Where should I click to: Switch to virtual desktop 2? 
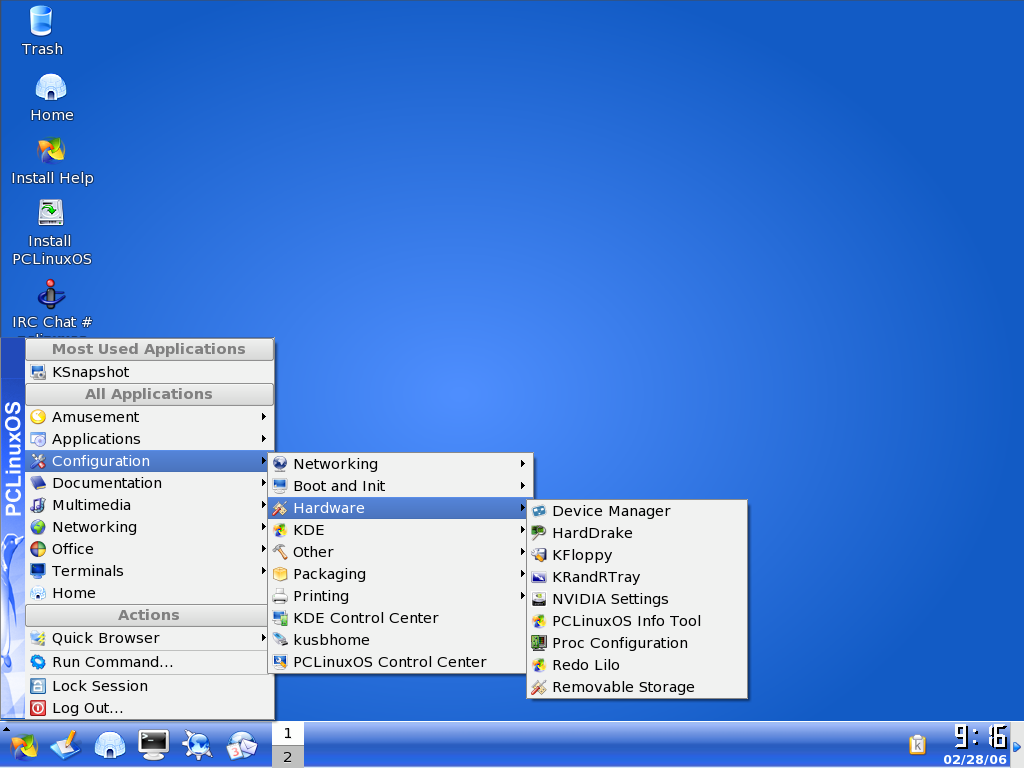[287, 757]
